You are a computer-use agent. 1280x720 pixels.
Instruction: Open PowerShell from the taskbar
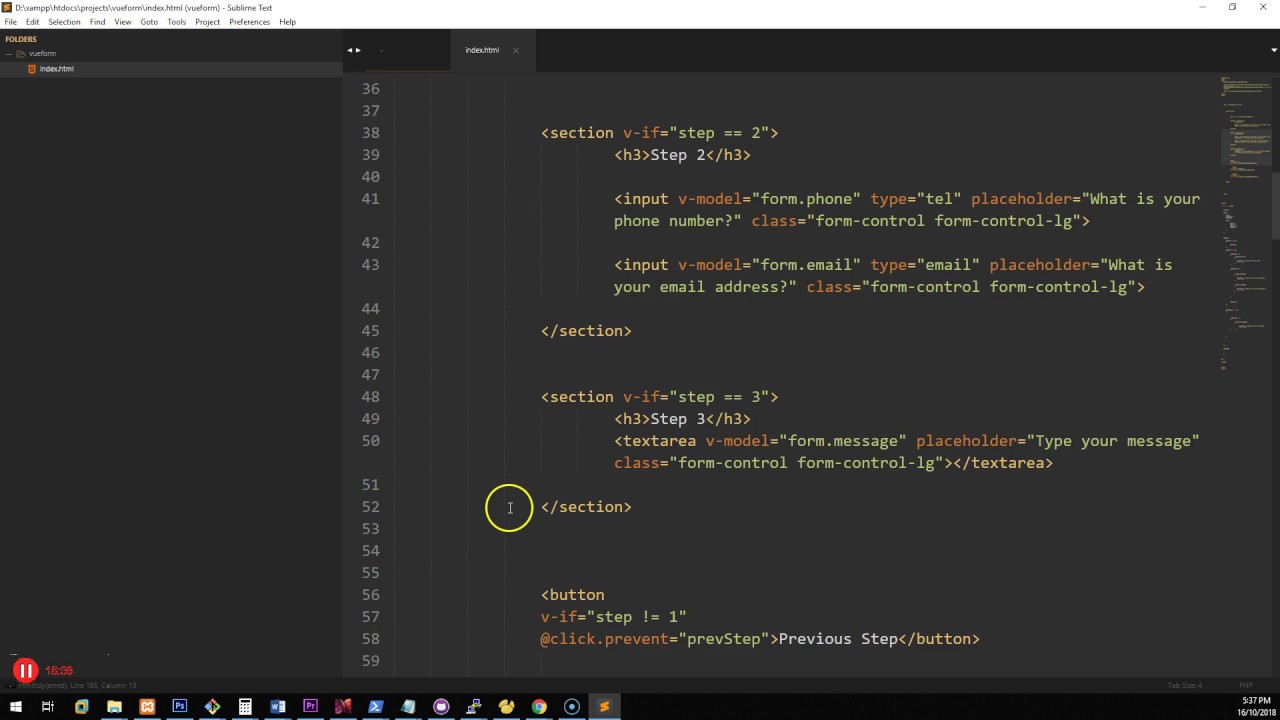pyautogui.click(x=376, y=707)
